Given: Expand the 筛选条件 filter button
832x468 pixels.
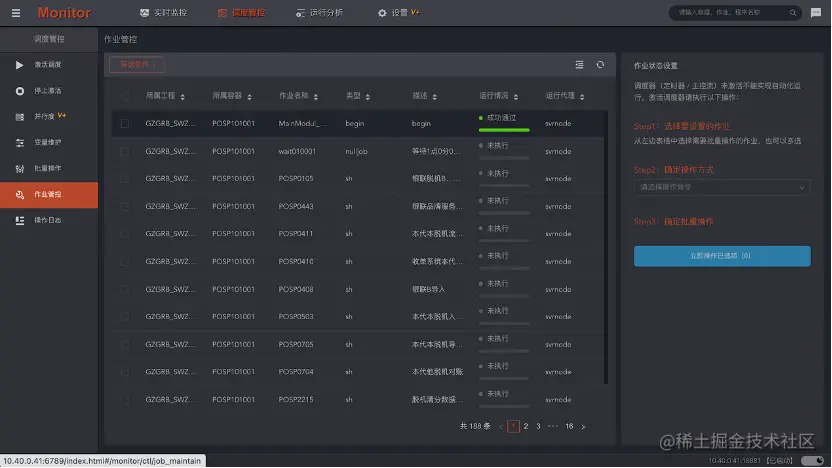Looking at the screenshot, I should [x=137, y=65].
